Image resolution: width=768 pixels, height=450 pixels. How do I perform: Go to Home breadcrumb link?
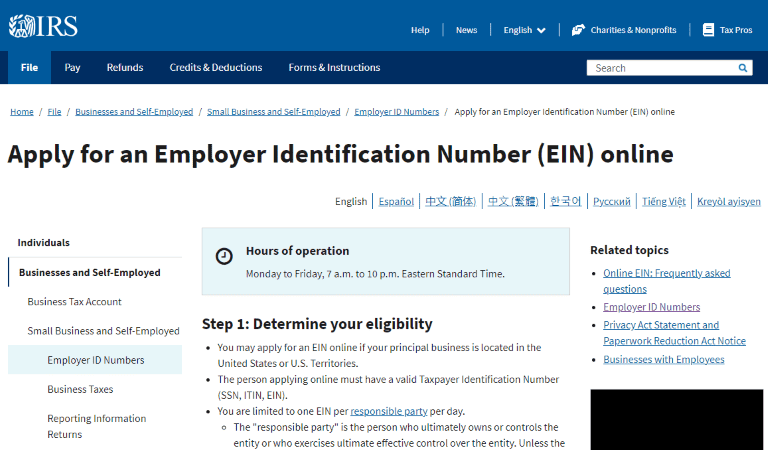22,112
